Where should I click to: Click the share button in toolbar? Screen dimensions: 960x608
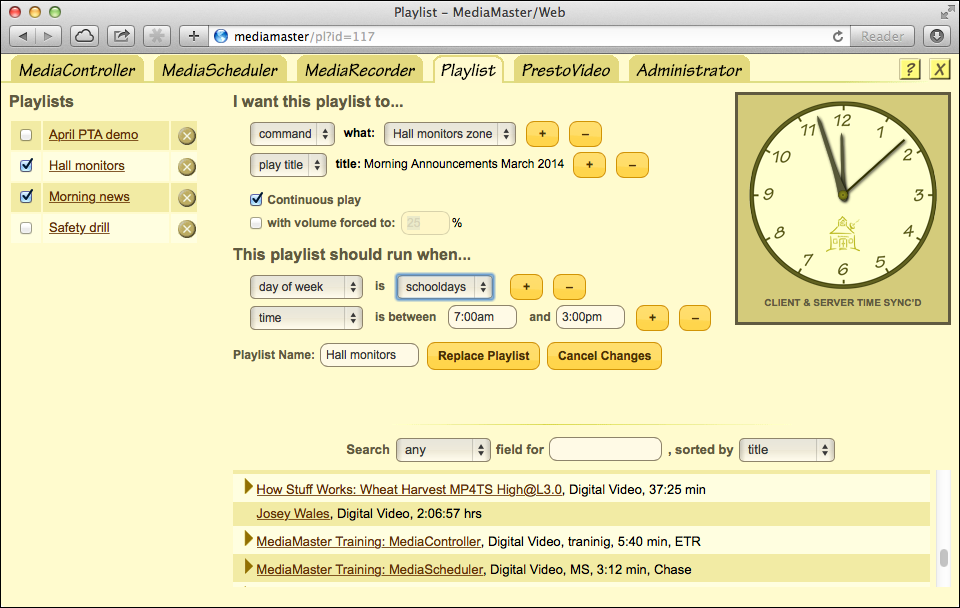[x=121, y=36]
